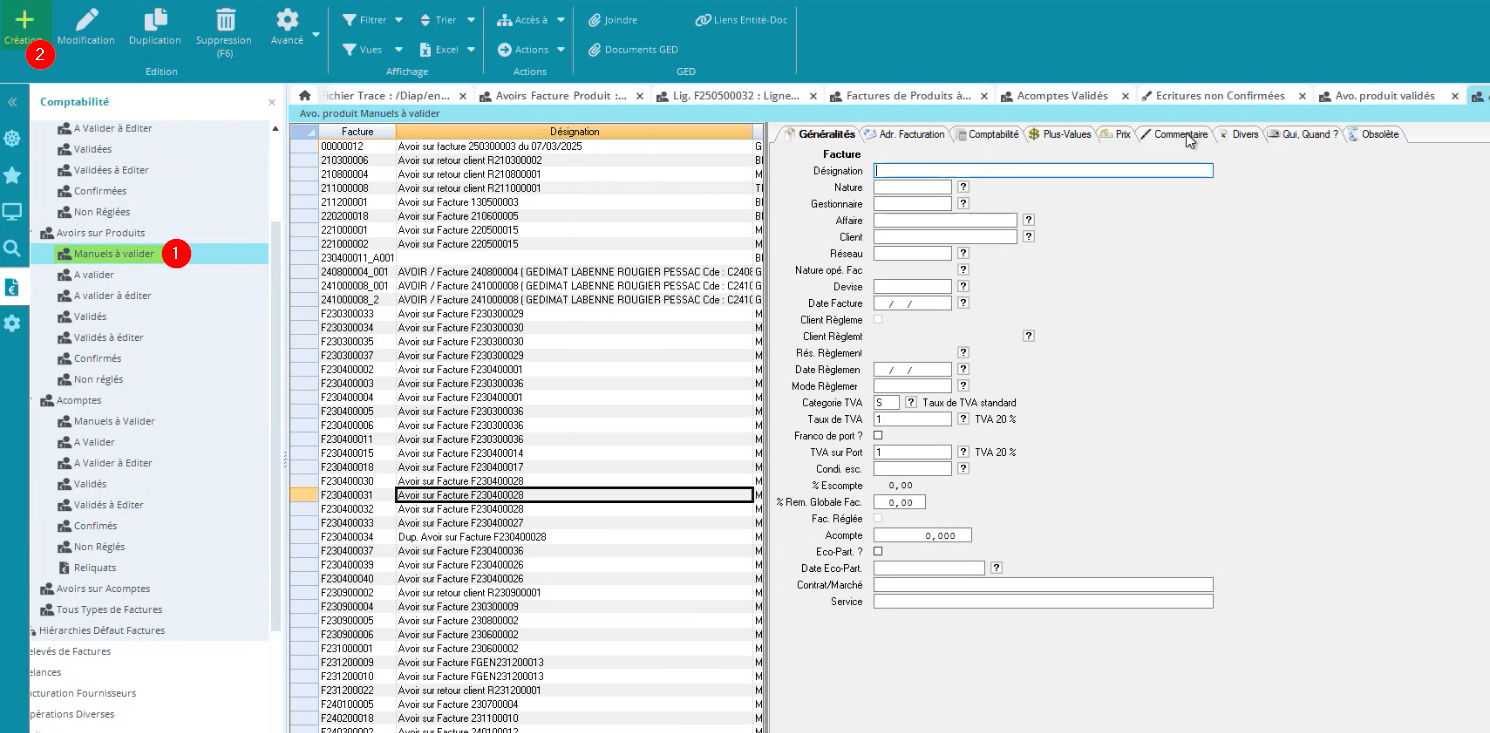Screen dimensions: 1490x733
Task: Collapse the Acomptes tree node
Action: click(x=33, y=400)
